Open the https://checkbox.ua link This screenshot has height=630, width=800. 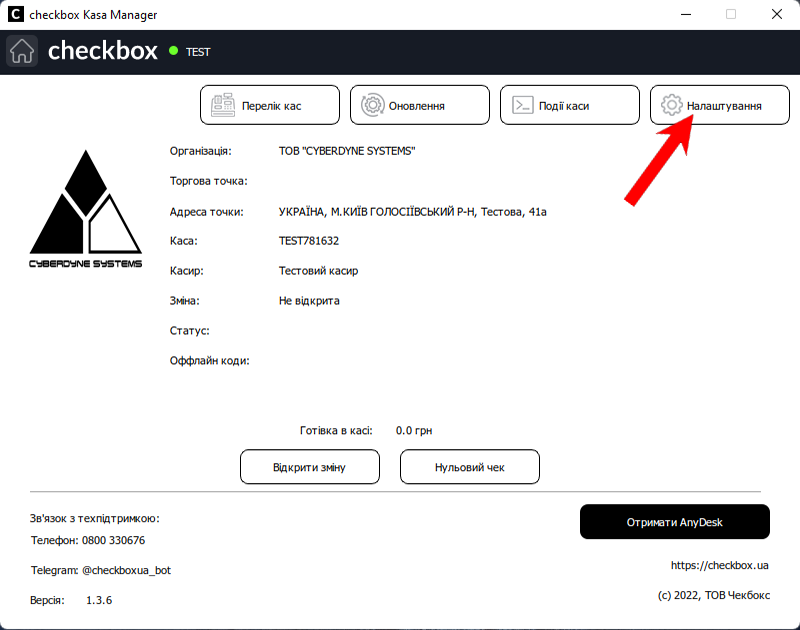[x=719, y=565]
